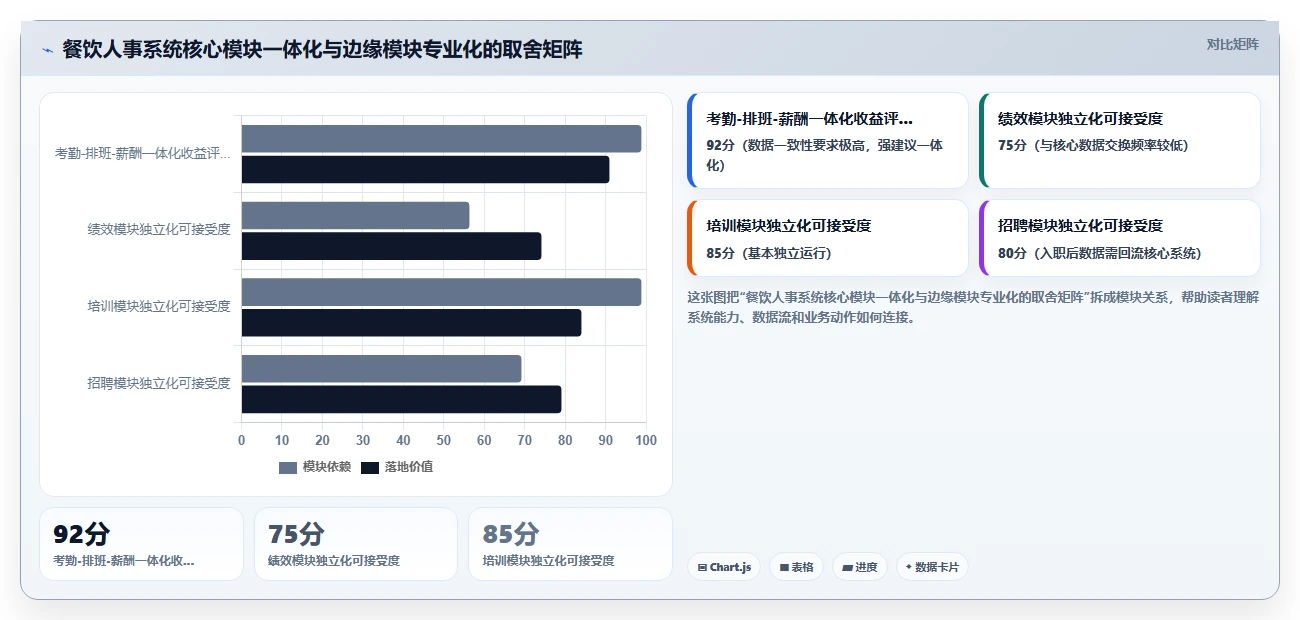
Task: Click the 落地价值 bar for 培训模块
Action: 411,323
